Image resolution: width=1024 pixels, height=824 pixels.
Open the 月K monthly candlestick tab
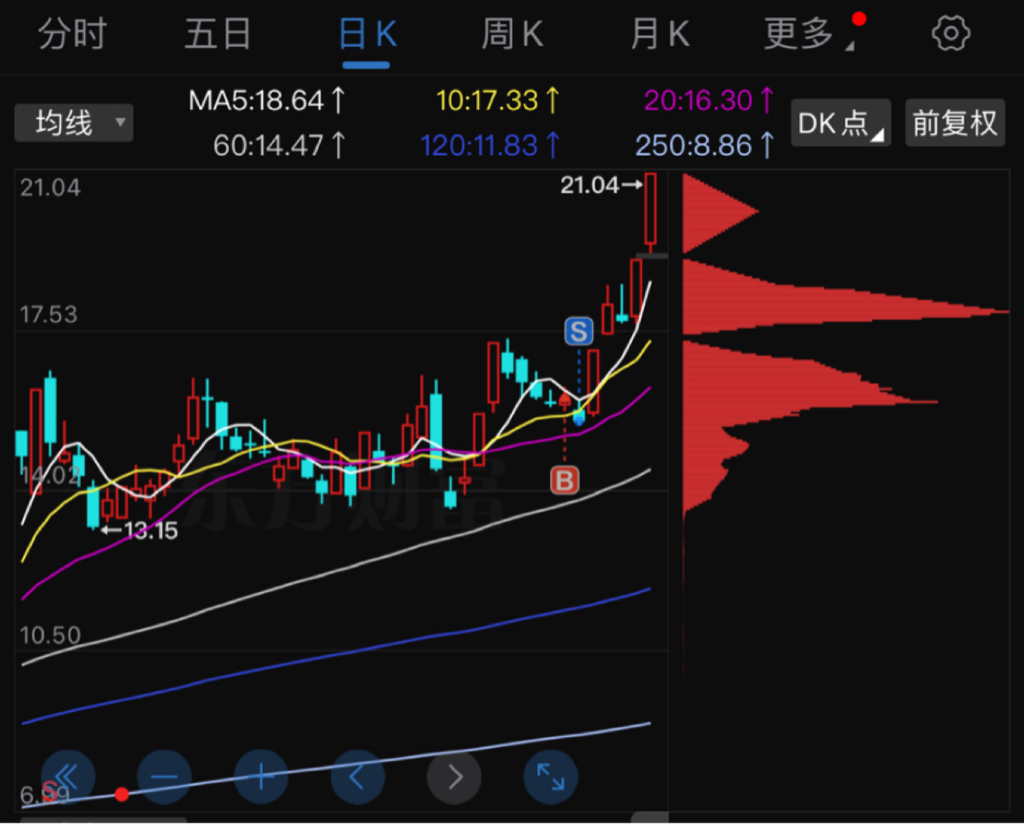(x=660, y=34)
